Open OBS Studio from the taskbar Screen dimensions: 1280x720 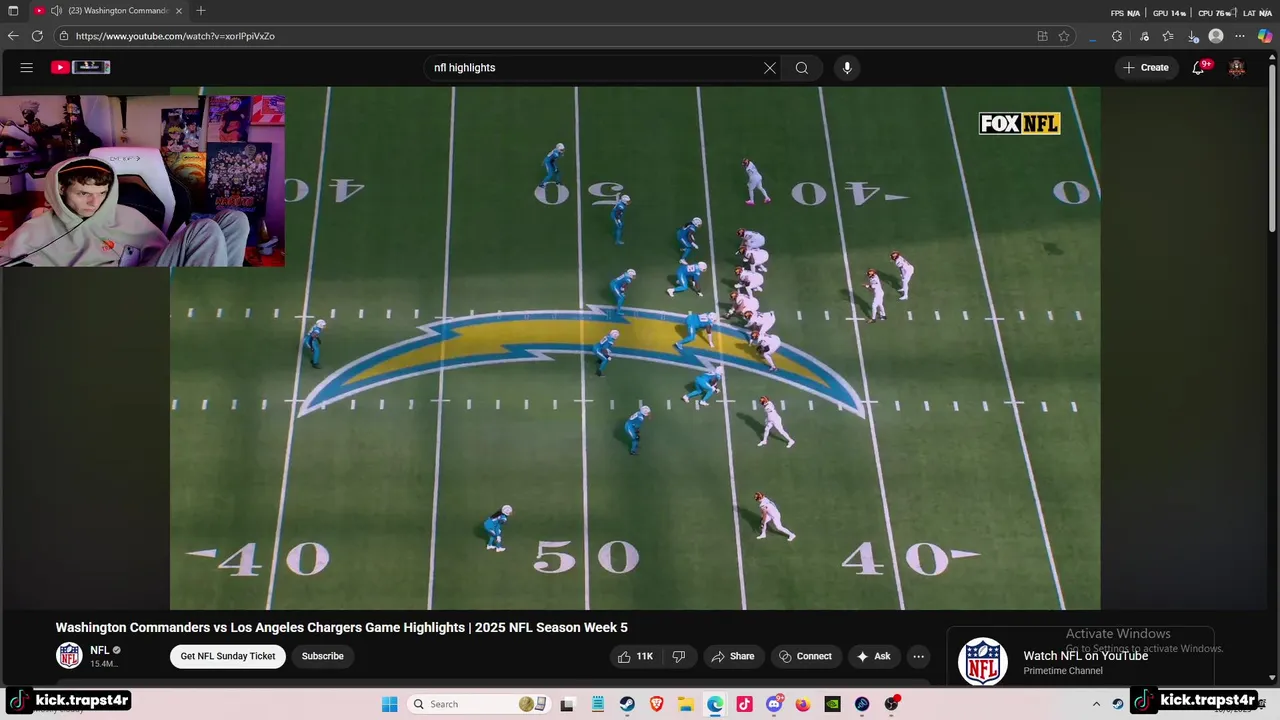[891, 704]
